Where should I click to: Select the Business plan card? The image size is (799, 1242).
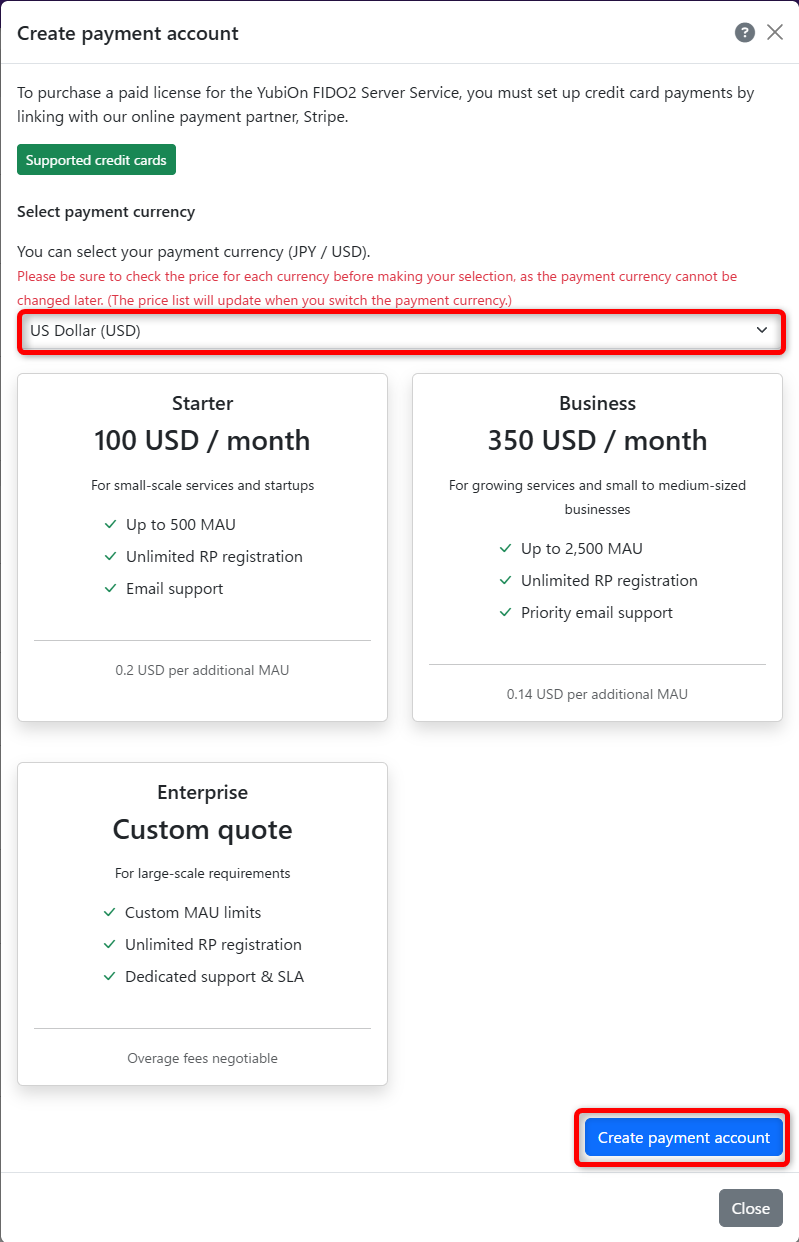click(x=597, y=547)
